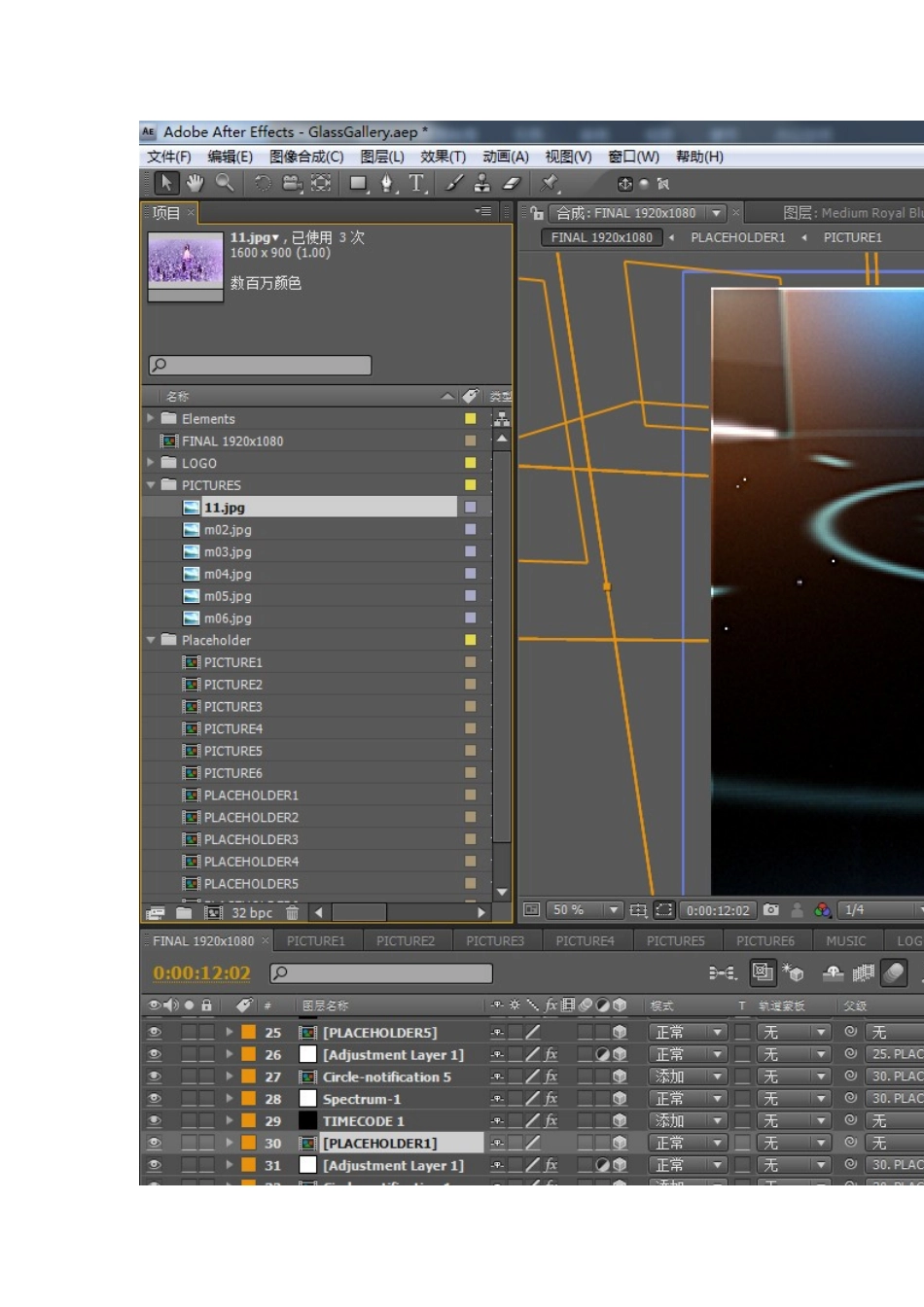This screenshot has height=1307, width=924.
Task: Select the Puppet Pin tool
Action: [x=551, y=183]
